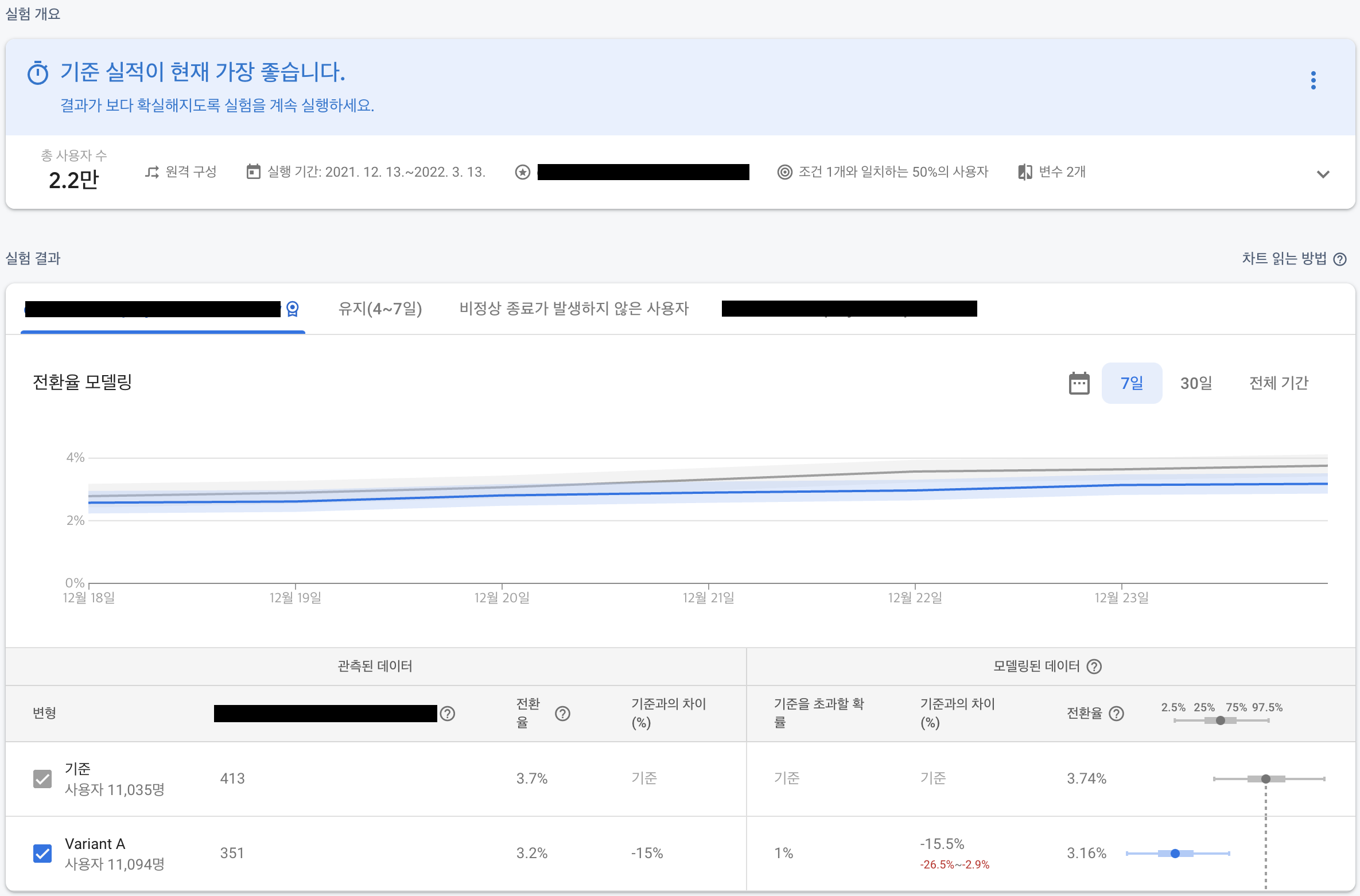
Task: Click help icon beside modeled 전환율 header
Action: (x=1116, y=714)
